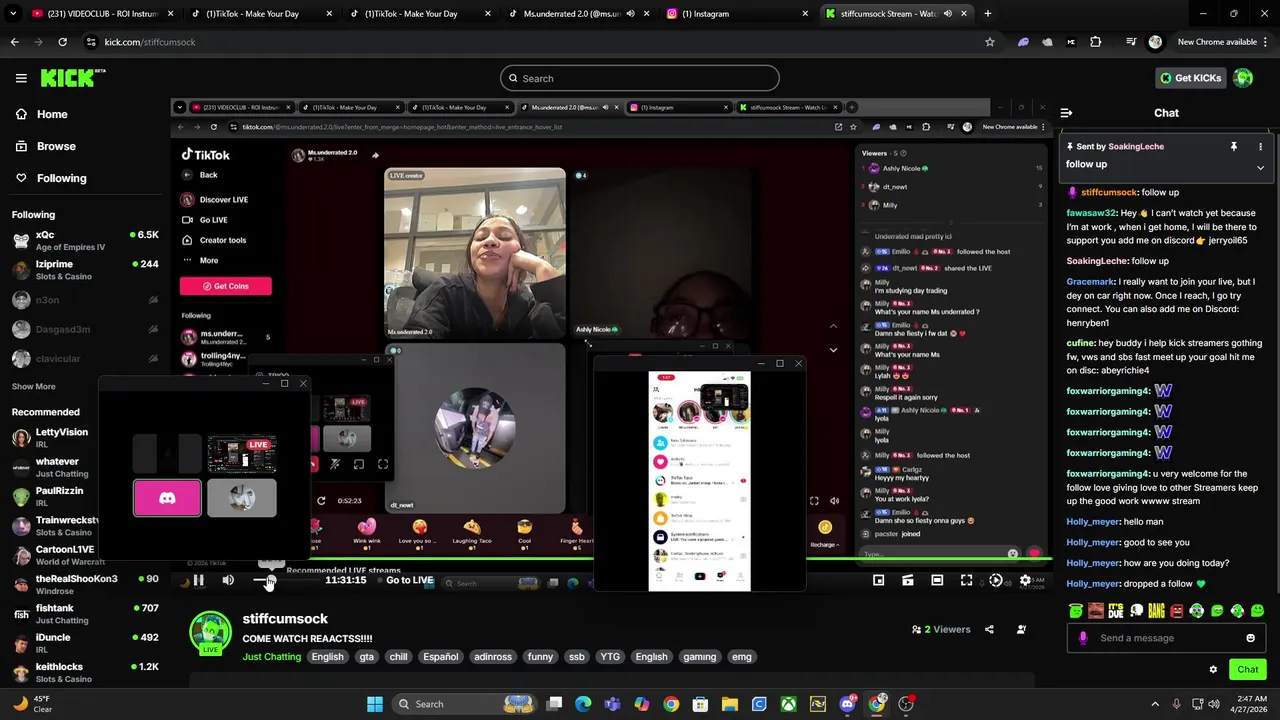Click the adinross stream tag
The image size is (1280, 720).
pyautogui.click(x=492, y=657)
